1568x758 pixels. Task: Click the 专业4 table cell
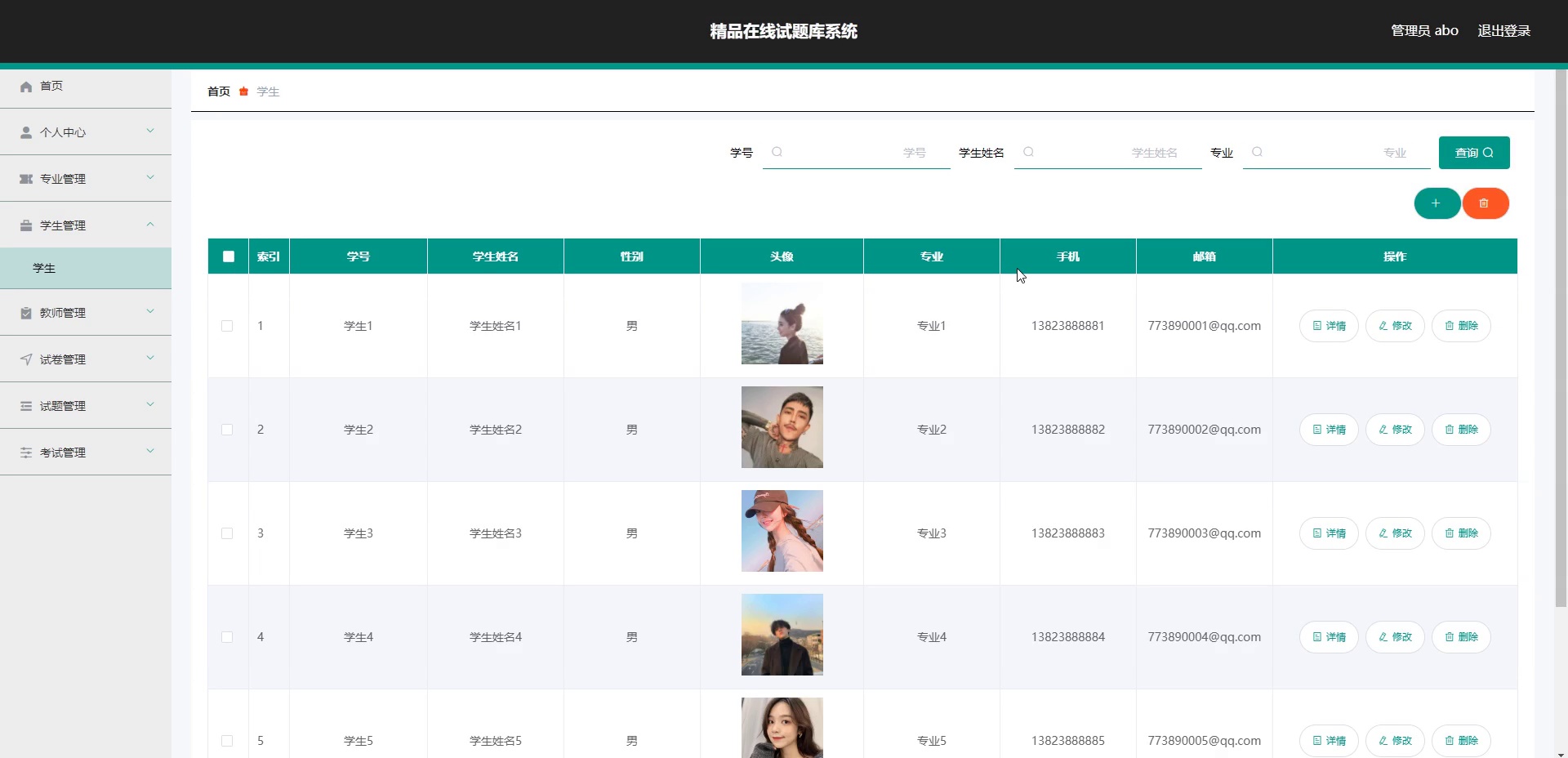(932, 637)
